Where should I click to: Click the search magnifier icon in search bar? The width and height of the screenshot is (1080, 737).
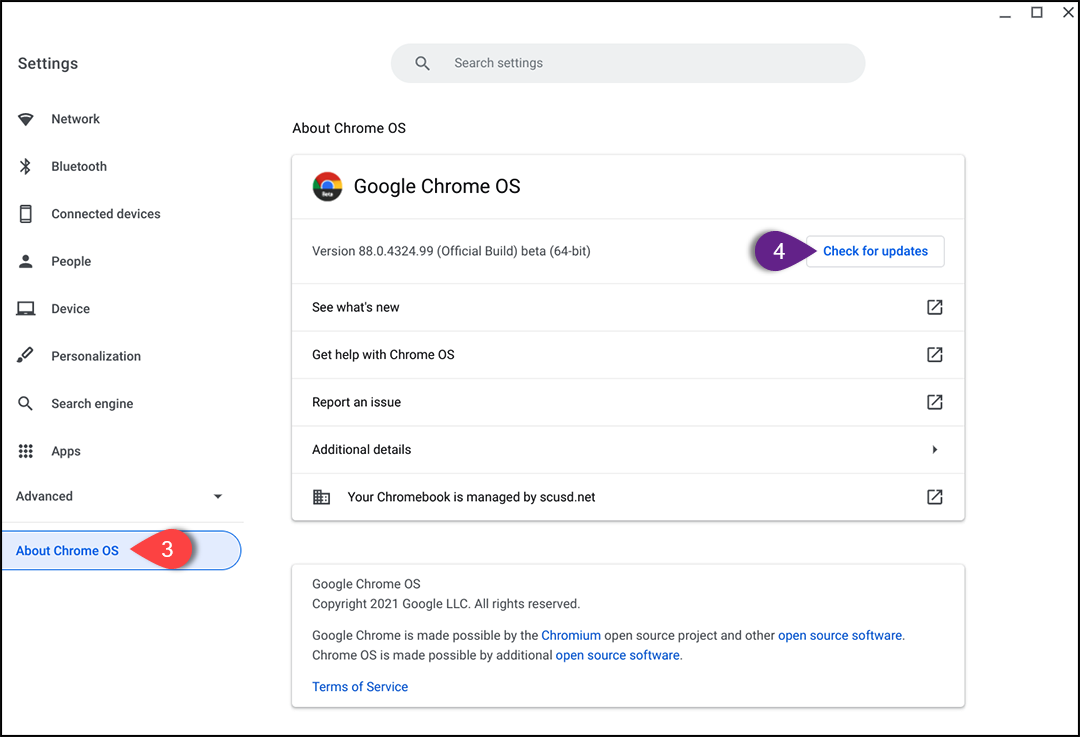coord(422,63)
